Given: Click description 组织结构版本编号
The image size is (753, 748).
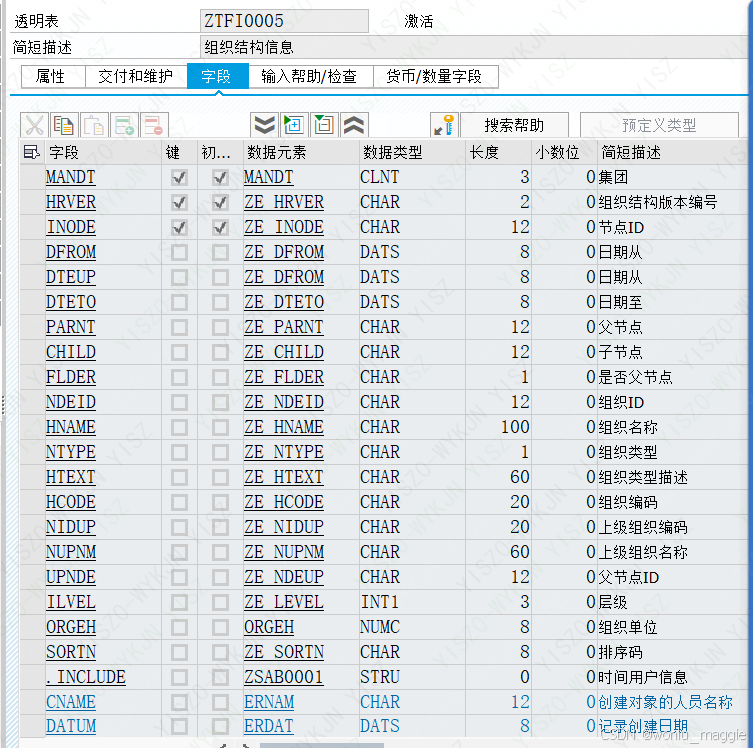Looking at the screenshot, I should [x=658, y=203].
